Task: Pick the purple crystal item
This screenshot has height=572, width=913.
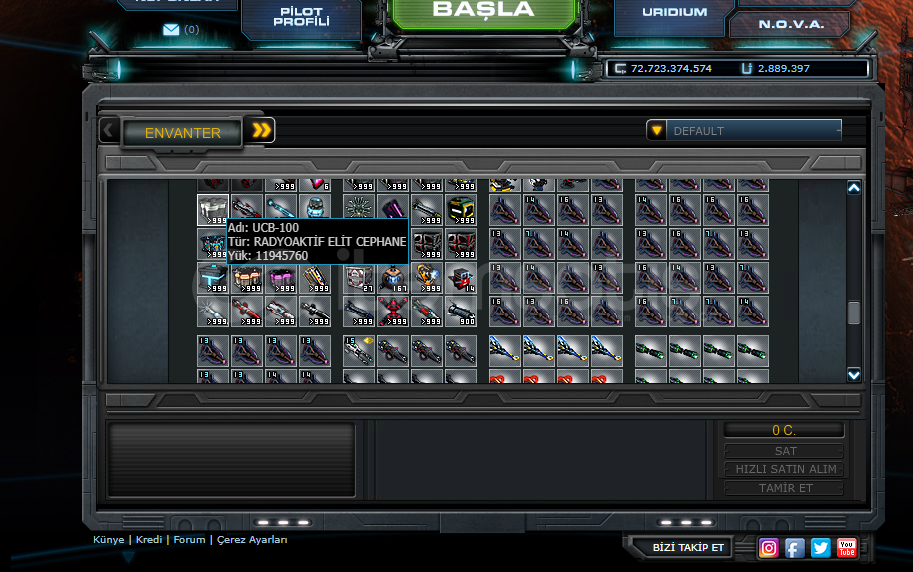Action: pos(392,210)
